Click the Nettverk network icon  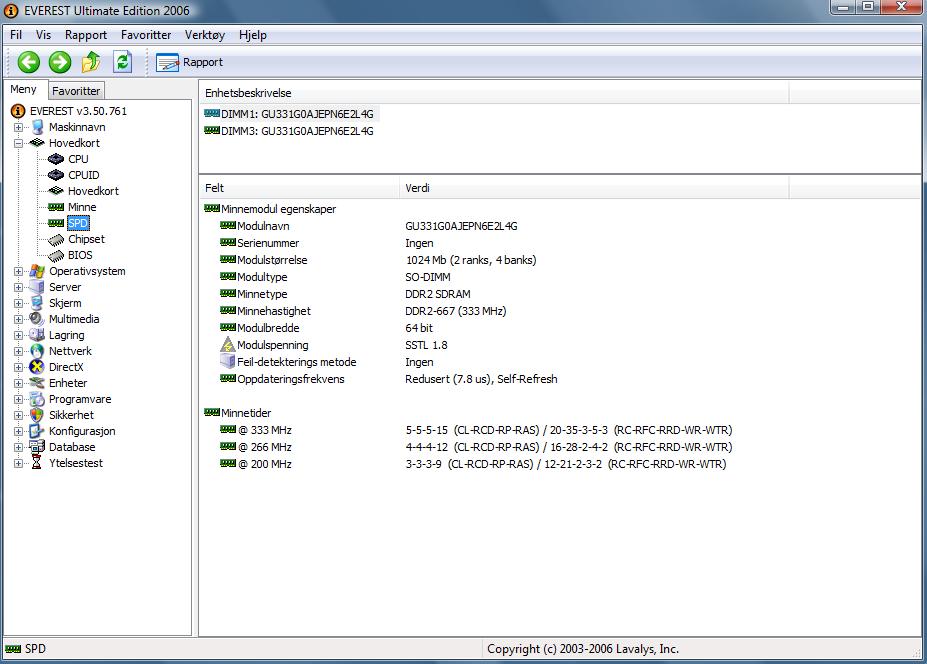[x=37, y=351]
